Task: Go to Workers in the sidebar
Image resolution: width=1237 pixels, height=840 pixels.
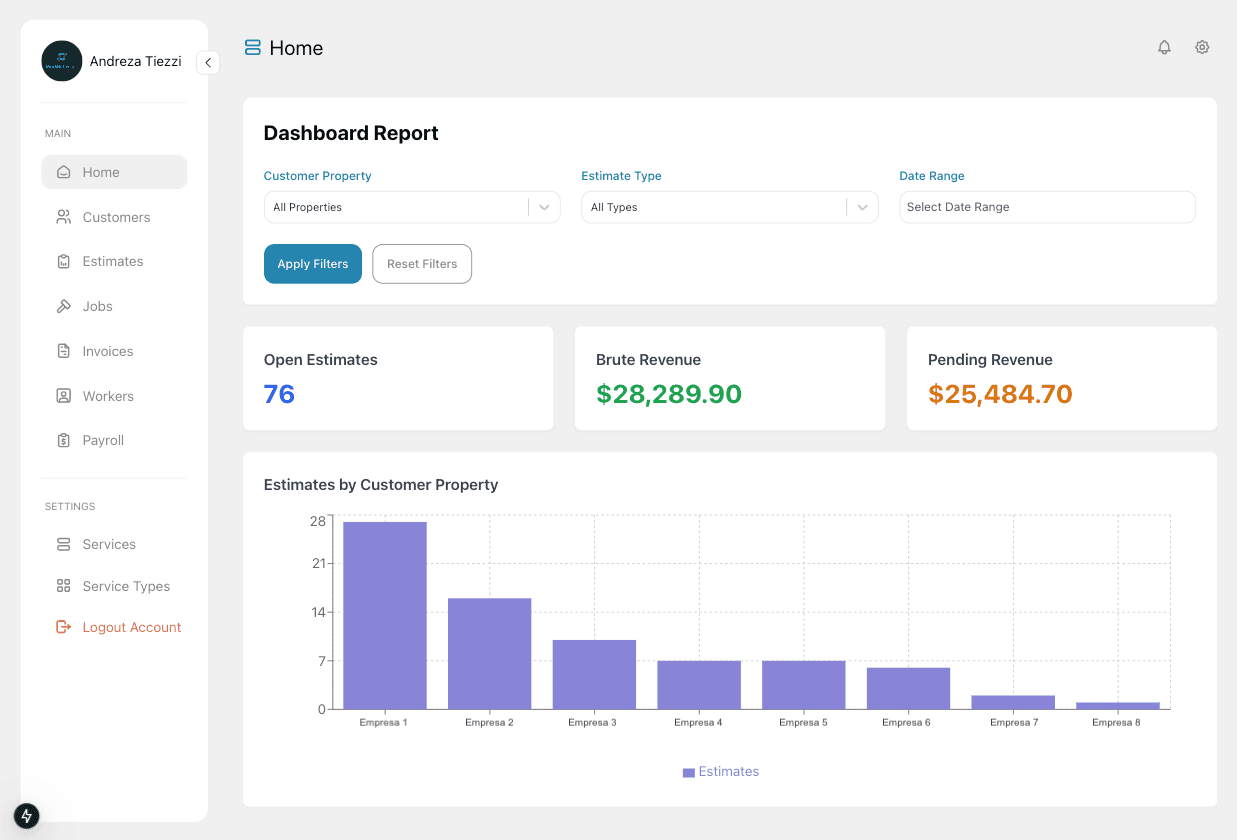Action: (108, 396)
